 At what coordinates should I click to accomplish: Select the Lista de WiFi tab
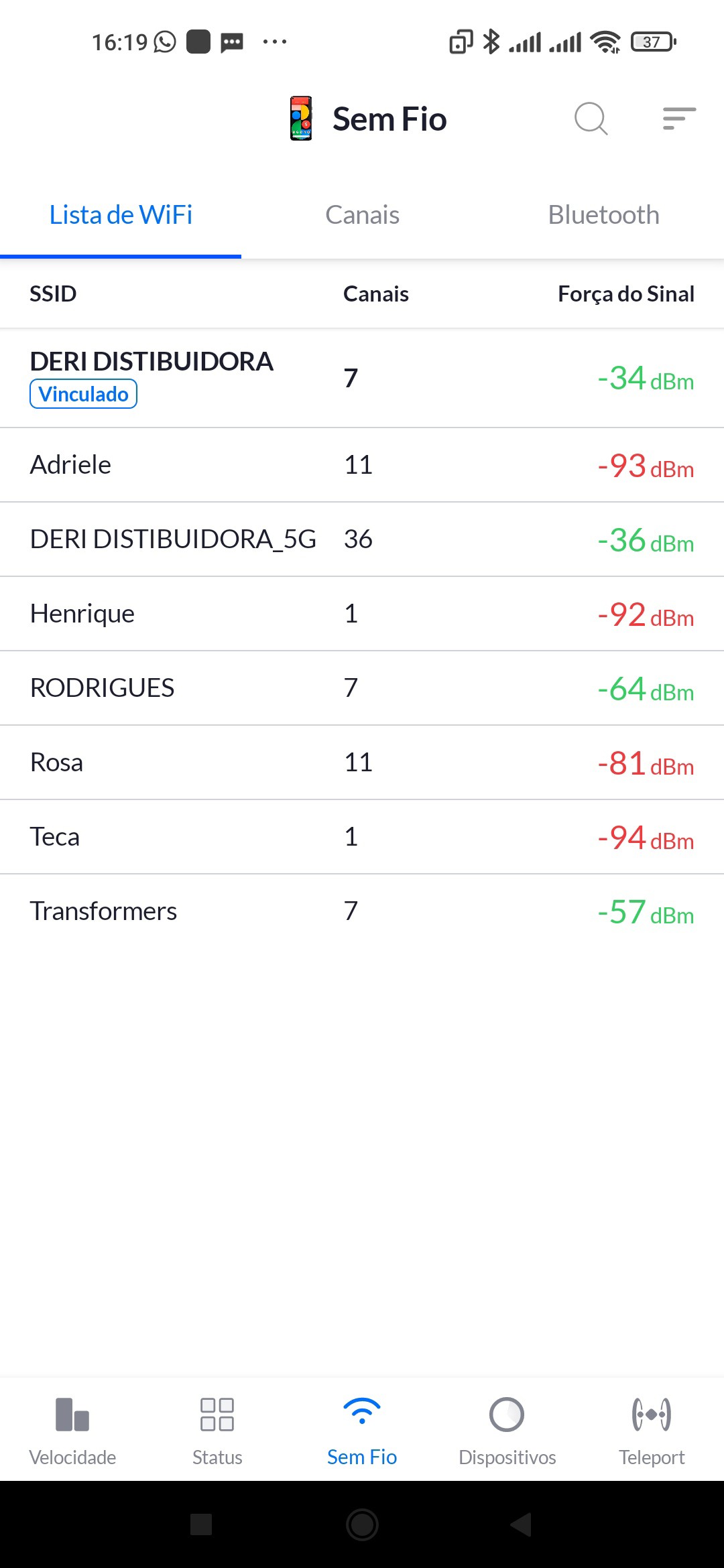point(121,215)
